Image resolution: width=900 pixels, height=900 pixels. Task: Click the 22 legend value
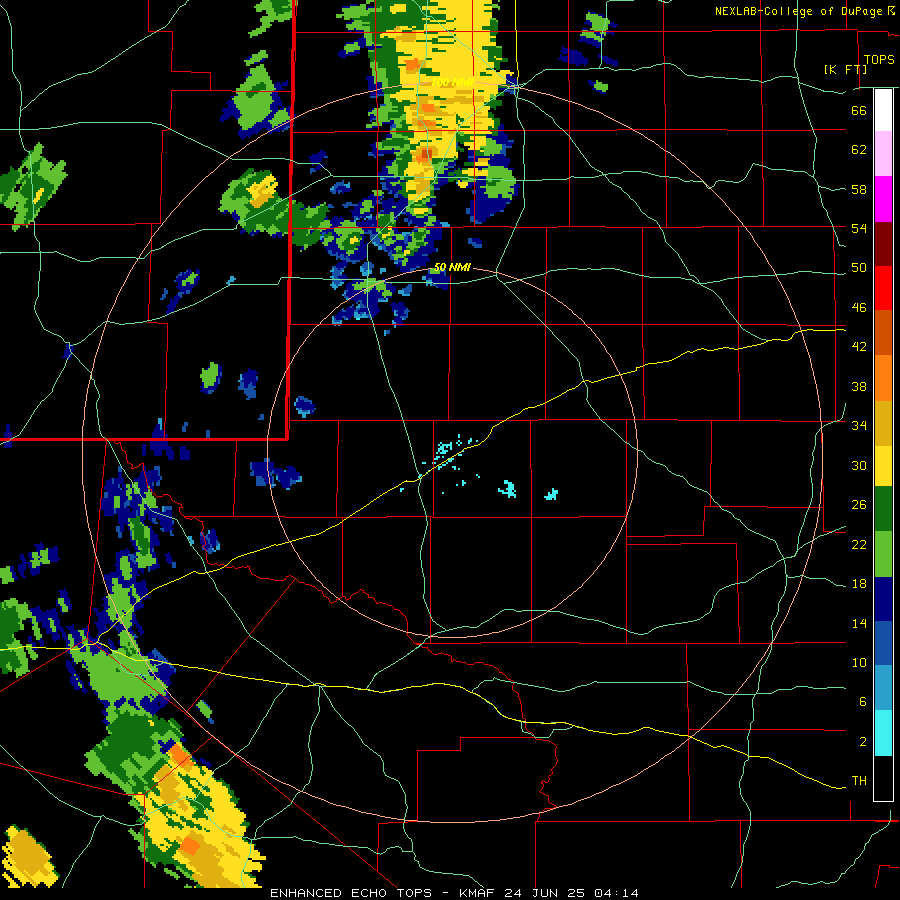tap(859, 545)
